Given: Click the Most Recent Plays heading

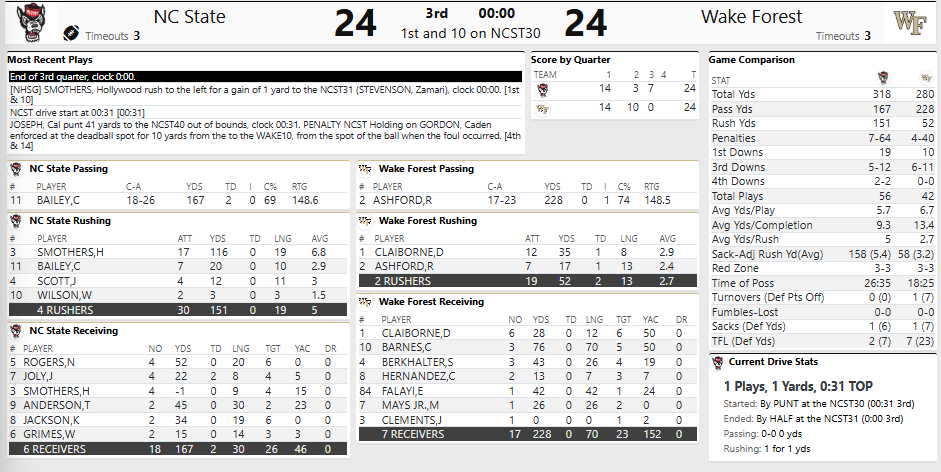Looking at the screenshot, I should pos(50,60).
